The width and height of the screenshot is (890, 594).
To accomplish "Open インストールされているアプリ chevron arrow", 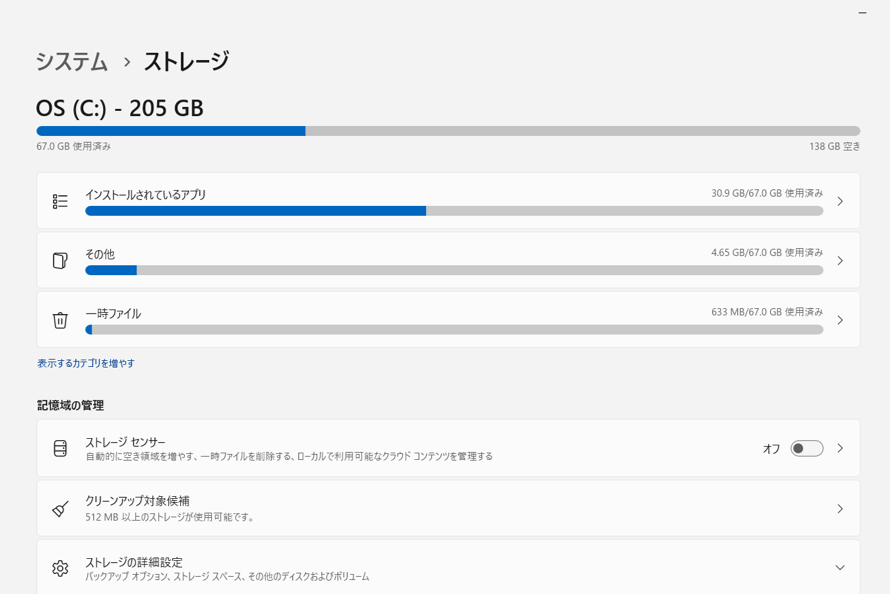I will click(x=840, y=201).
